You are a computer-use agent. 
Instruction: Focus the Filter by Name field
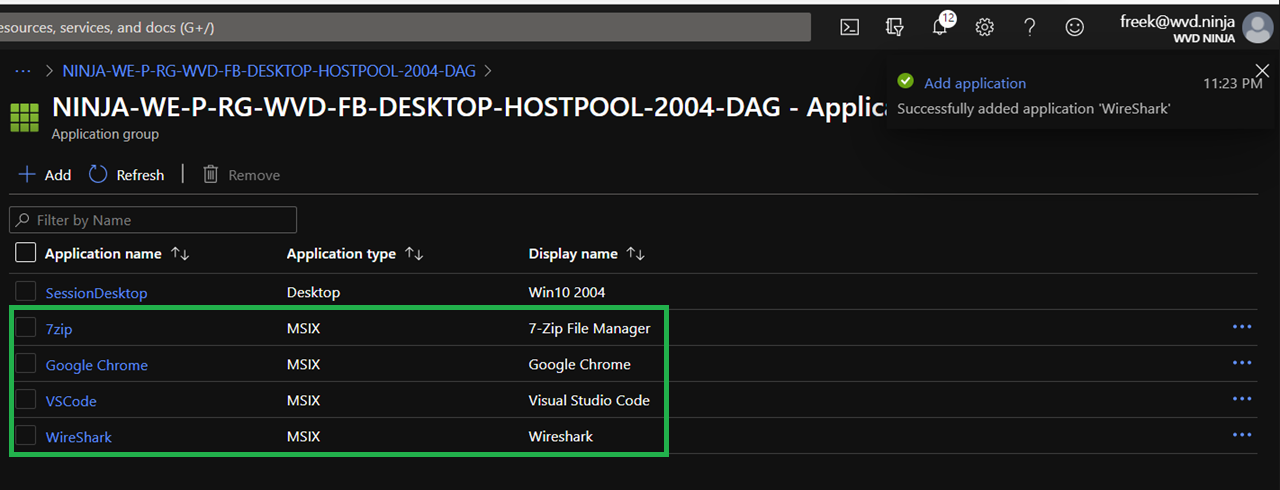[153, 220]
